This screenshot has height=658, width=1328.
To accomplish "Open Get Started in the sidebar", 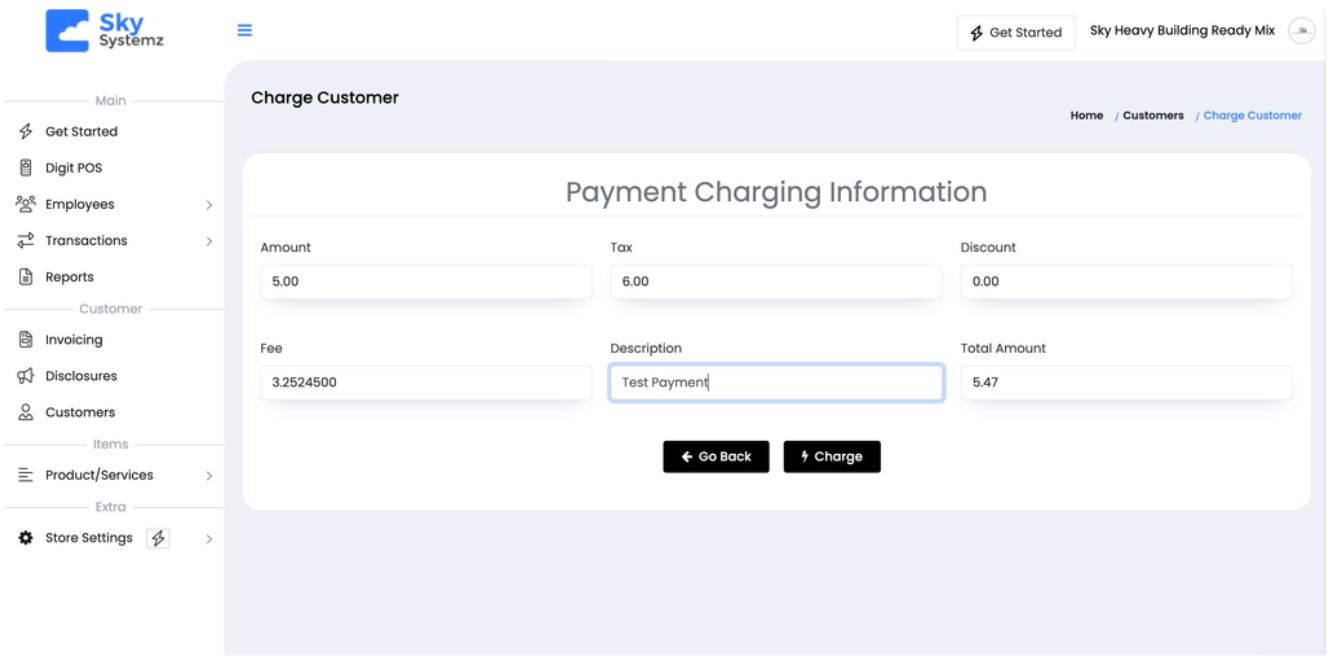I will (81, 132).
